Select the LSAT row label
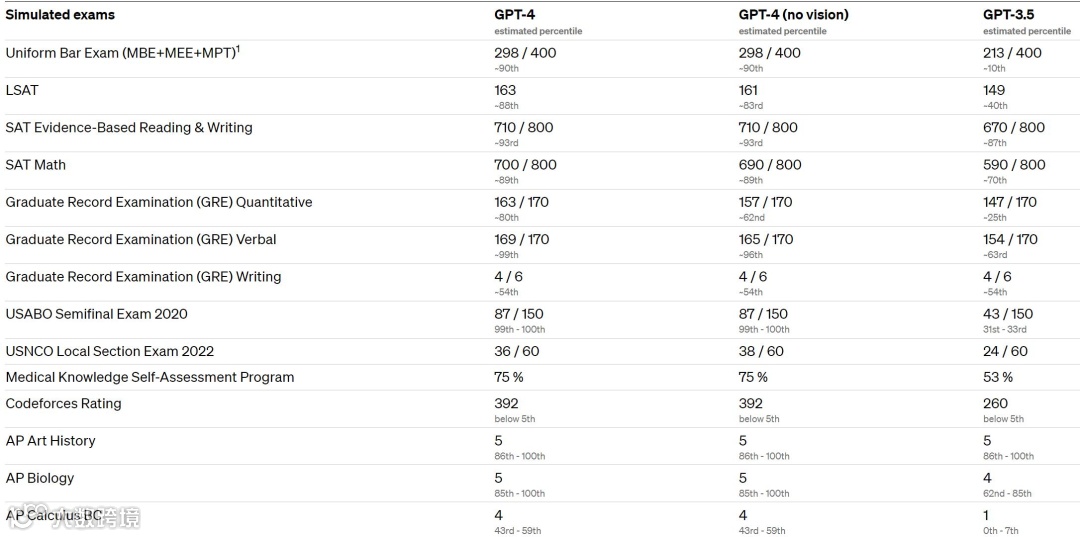Viewport: 1080px width, 537px height. [x=22, y=90]
